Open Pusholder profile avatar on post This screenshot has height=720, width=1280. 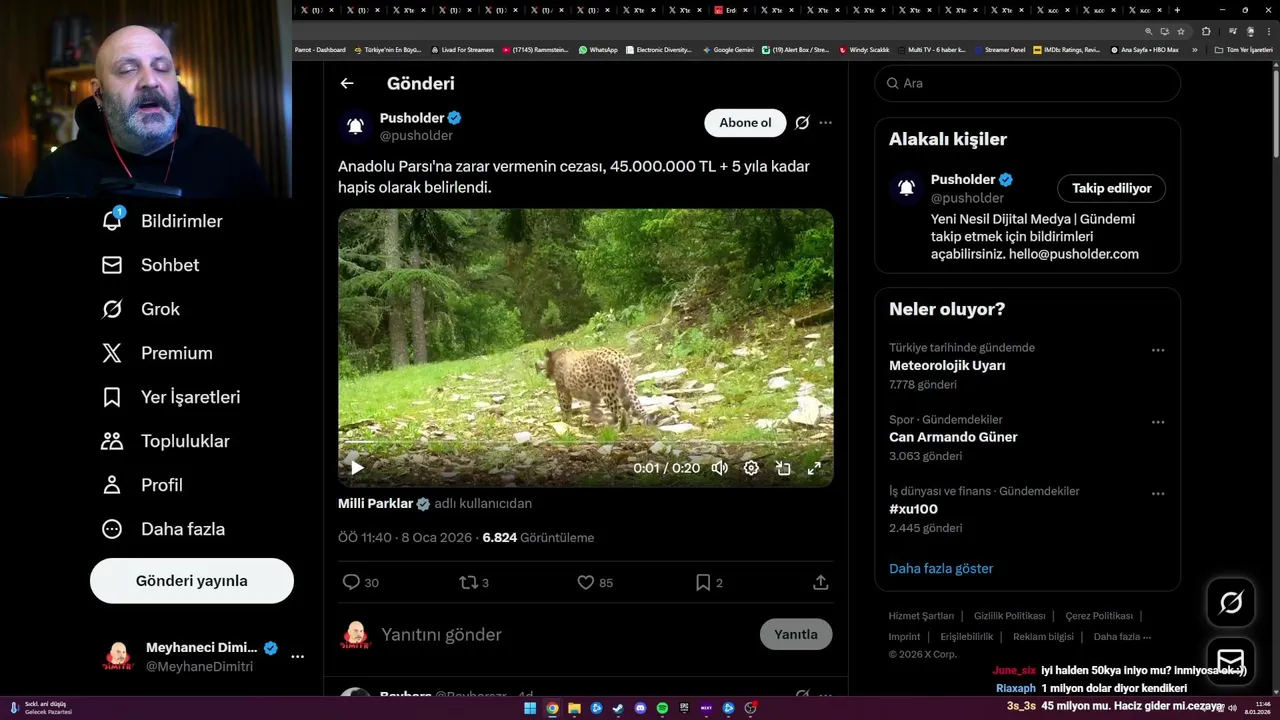355,126
